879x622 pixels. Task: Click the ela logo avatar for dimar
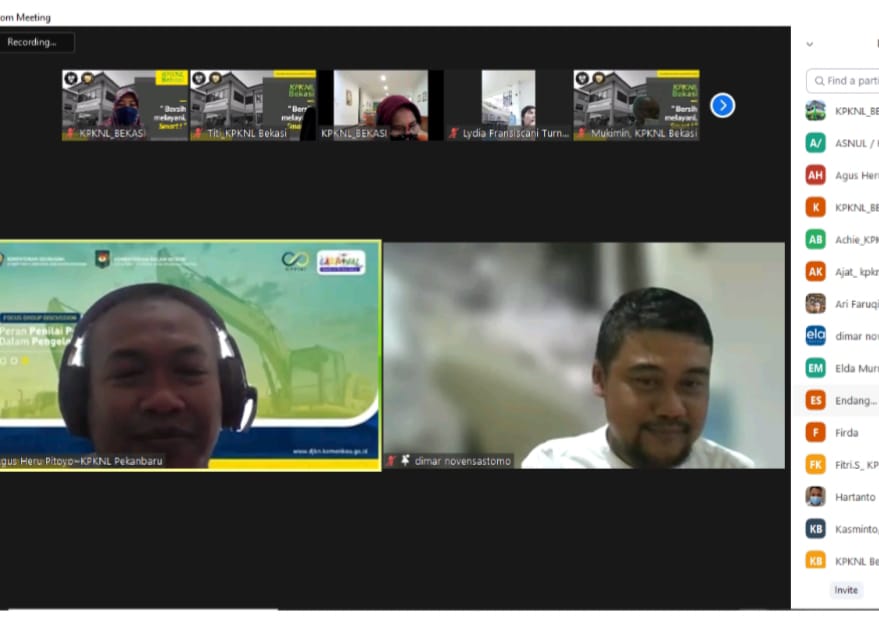point(816,336)
